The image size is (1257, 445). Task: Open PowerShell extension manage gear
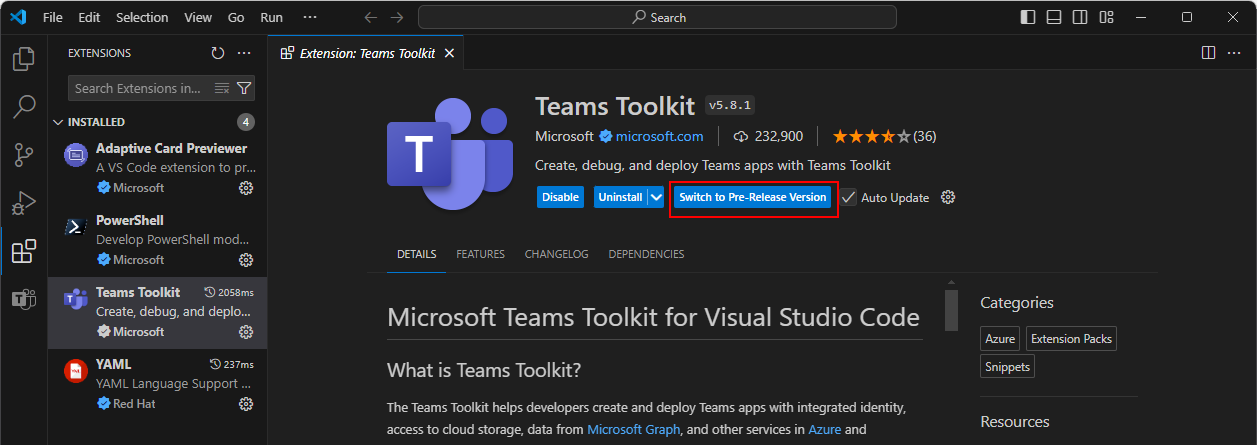(246, 260)
